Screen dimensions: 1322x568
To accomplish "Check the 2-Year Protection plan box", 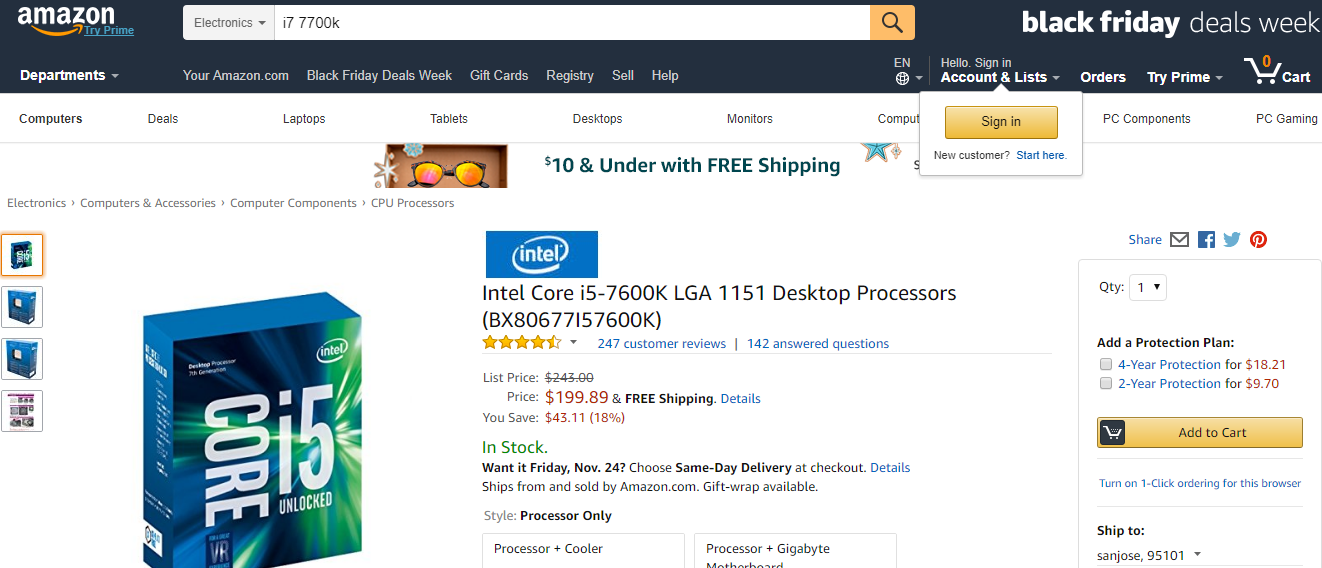I will [x=1106, y=383].
